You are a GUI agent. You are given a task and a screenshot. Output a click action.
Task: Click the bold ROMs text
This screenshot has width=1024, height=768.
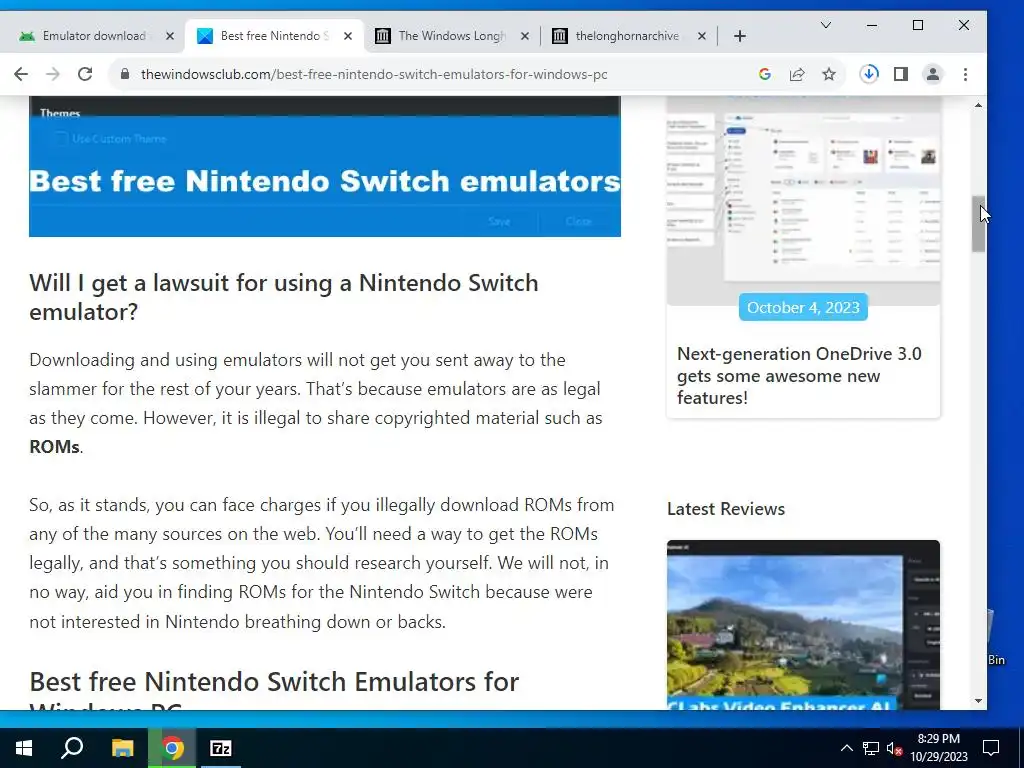point(55,447)
